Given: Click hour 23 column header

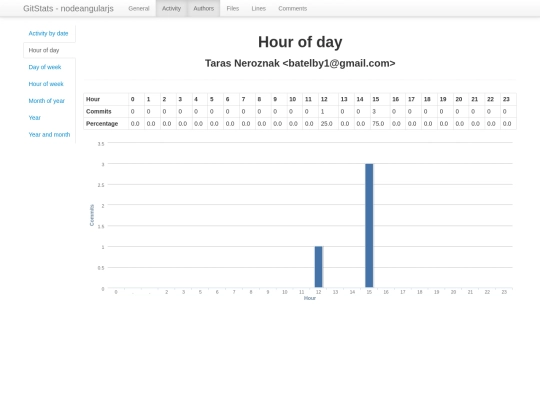Looking at the screenshot, I should [x=508, y=99].
